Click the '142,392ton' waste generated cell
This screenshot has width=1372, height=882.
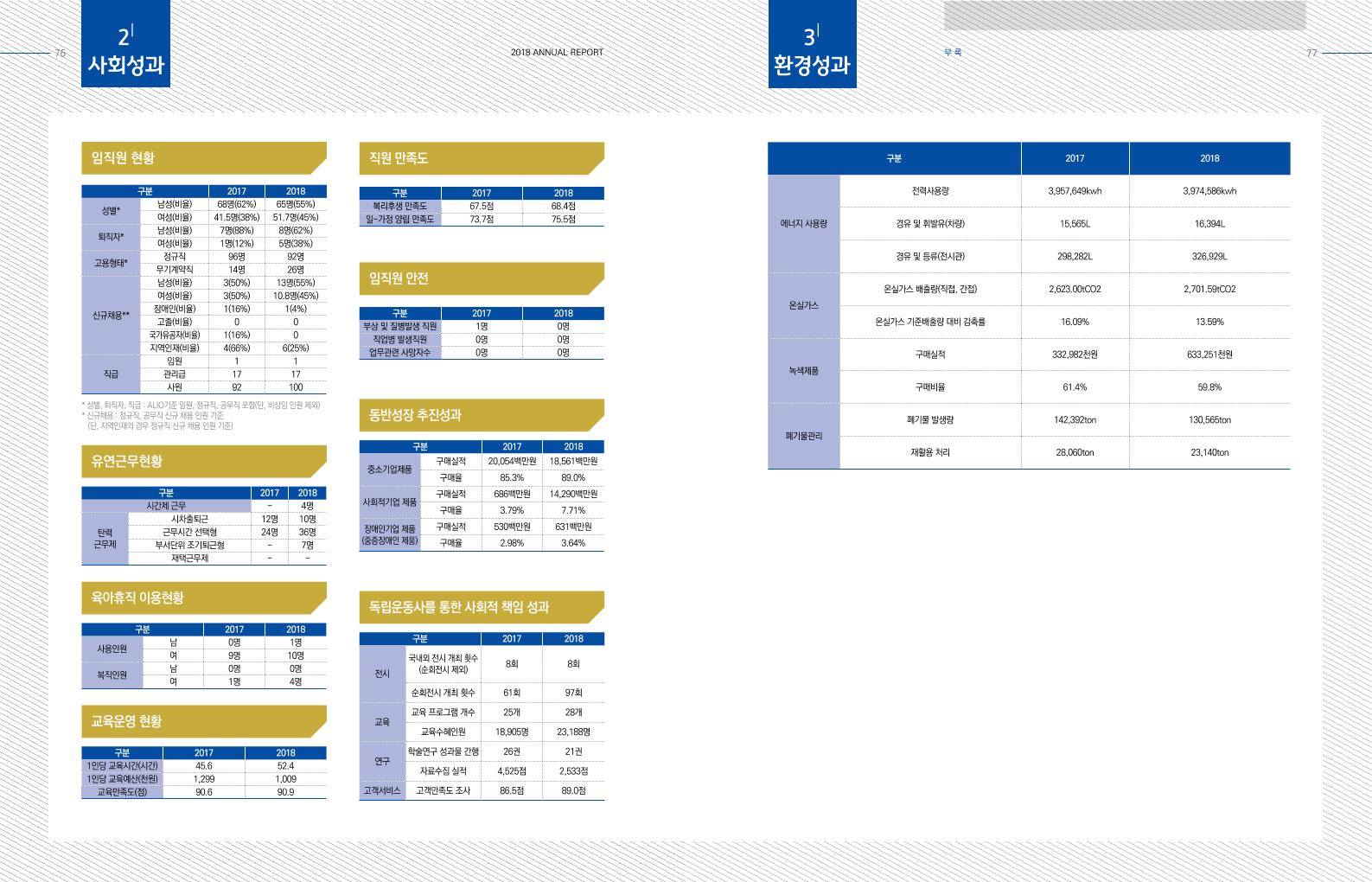(1075, 419)
